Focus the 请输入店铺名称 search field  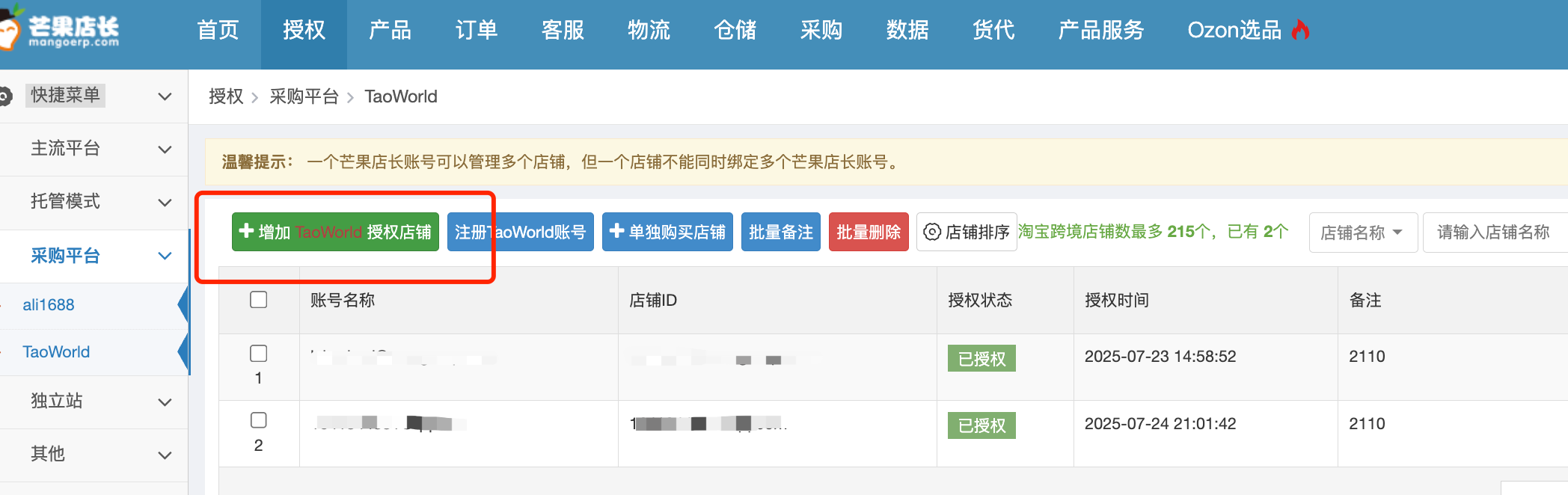pyautogui.click(x=1495, y=233)
